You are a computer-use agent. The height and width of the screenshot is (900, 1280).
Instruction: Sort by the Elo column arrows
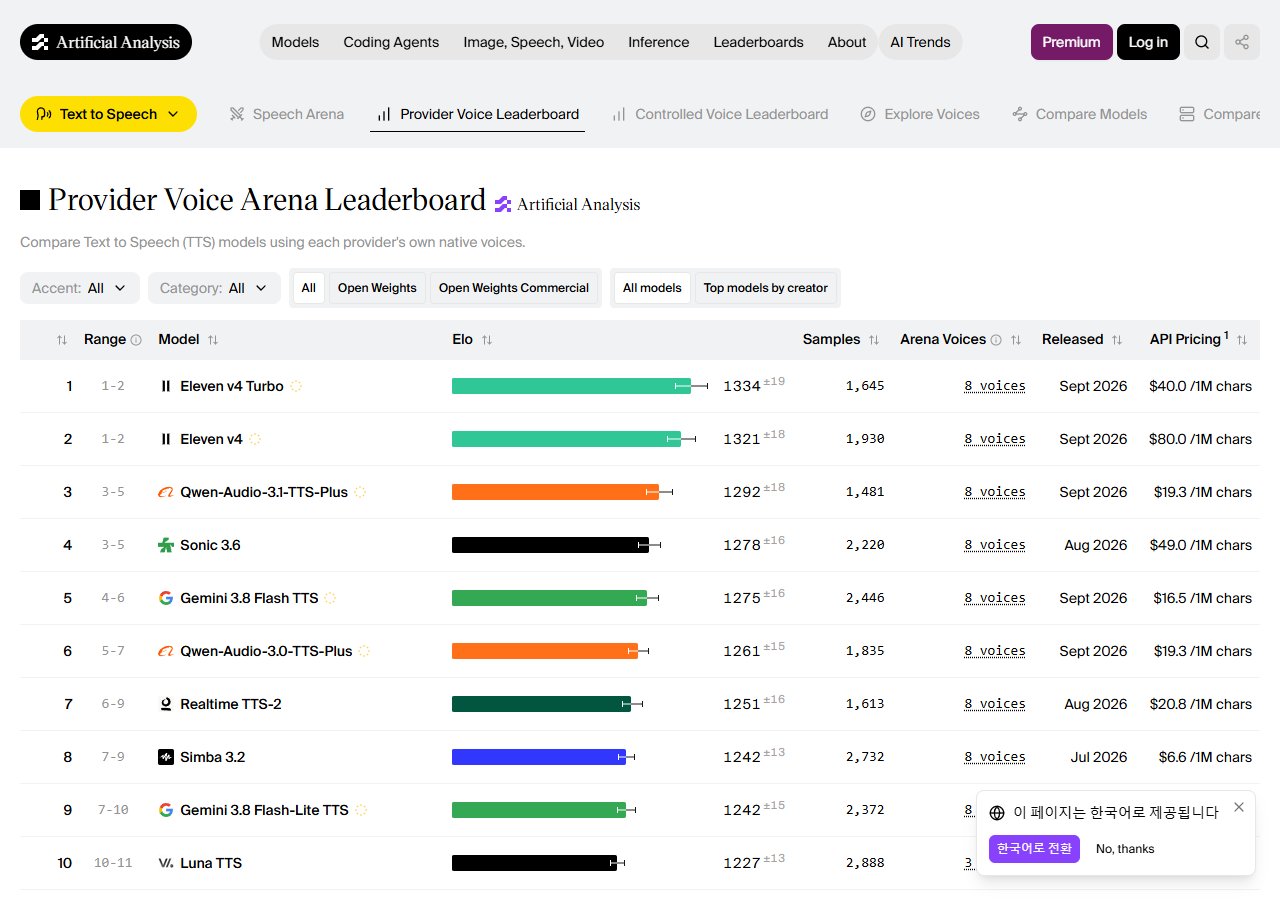[487, 340]
